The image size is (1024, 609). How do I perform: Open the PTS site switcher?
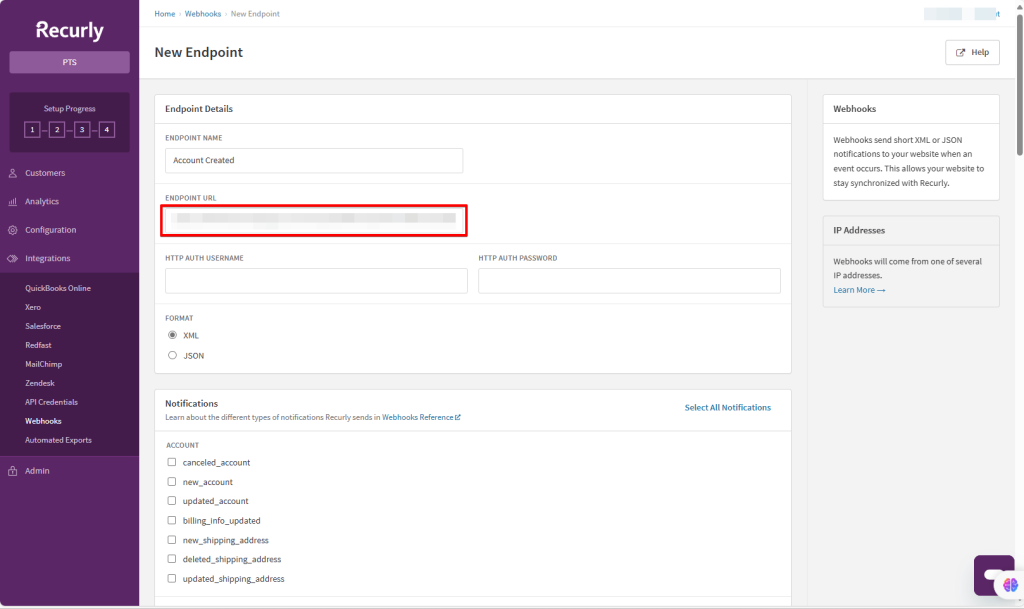click(x=69, y=62)
